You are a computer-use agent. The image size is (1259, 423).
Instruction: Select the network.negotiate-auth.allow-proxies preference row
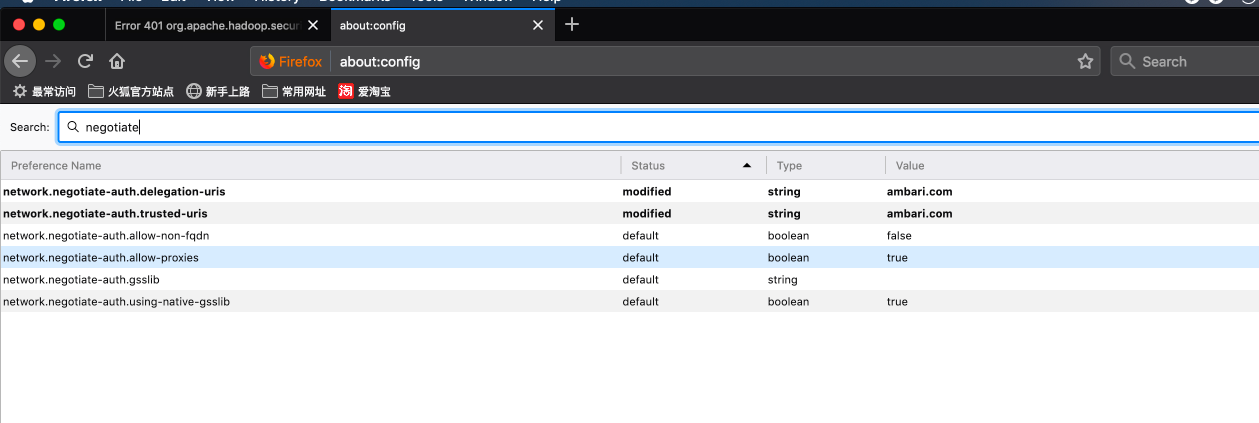pos(101,258)
